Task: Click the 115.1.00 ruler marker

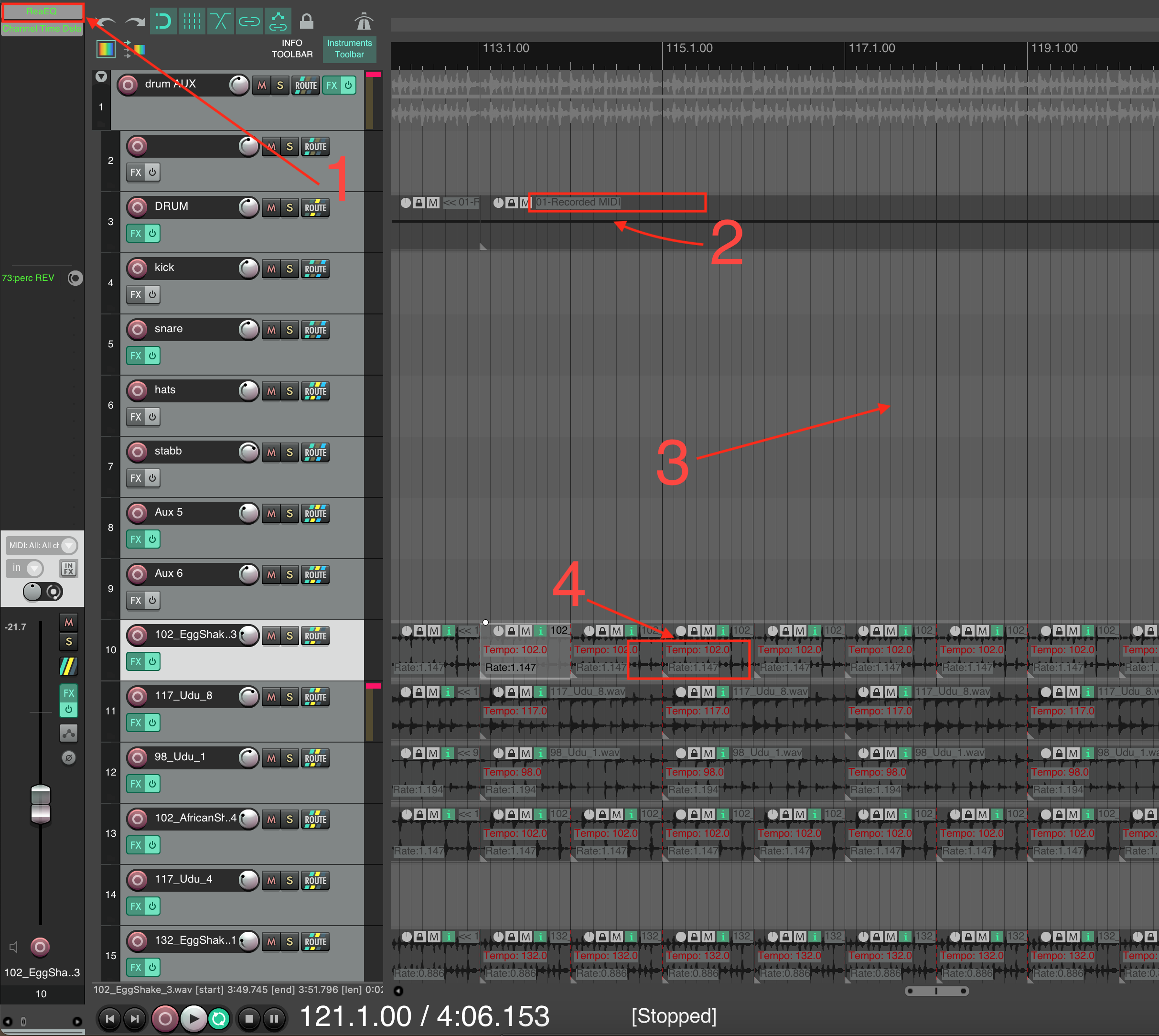Action: click(689, 48)
